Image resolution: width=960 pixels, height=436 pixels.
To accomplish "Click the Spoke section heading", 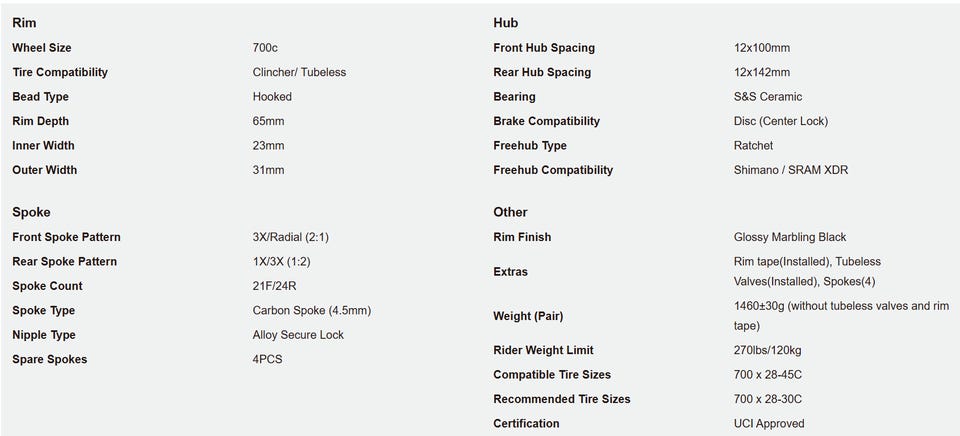I will (31, 212).
